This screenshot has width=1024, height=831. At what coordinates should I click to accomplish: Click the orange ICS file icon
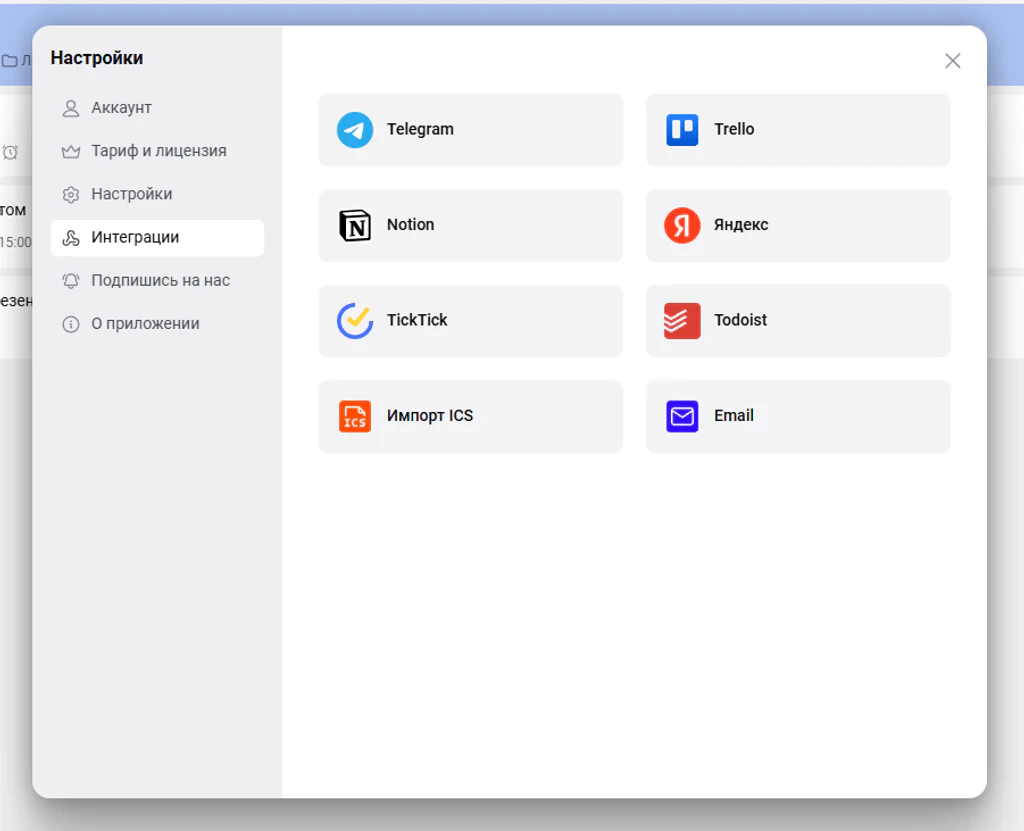355,416
